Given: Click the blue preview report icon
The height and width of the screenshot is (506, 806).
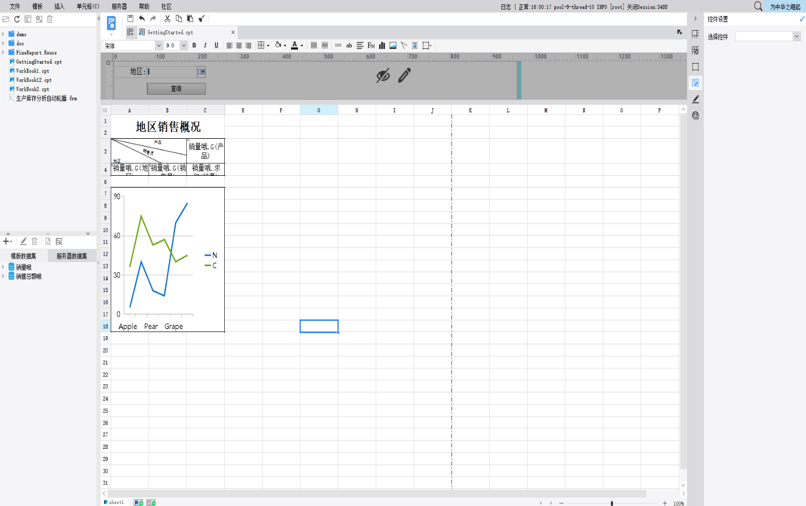Looking at the screenshot, I should [111, 23].
